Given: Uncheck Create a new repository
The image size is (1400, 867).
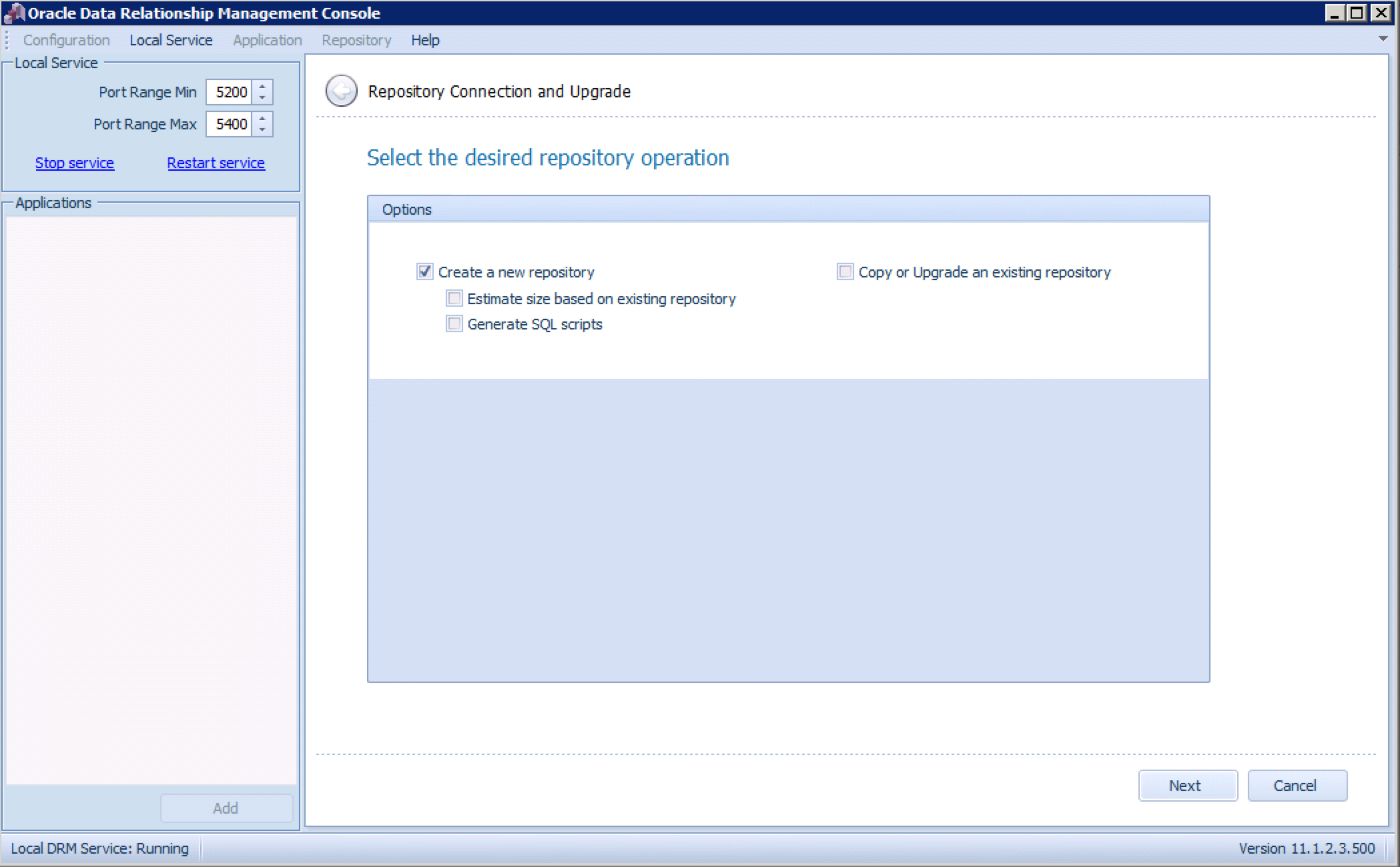Looking at the screenshot, I should click(x=424, y=271).
